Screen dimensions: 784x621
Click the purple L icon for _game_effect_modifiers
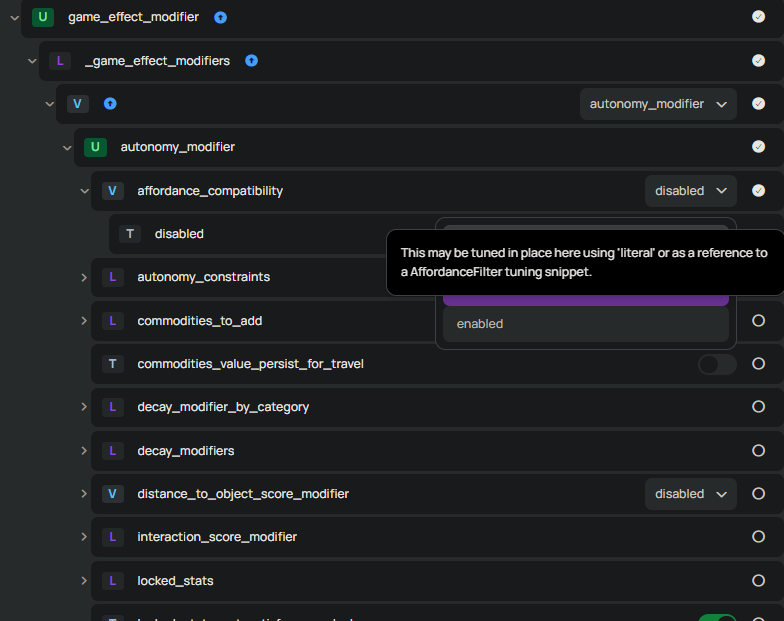[x=60, y=61]
